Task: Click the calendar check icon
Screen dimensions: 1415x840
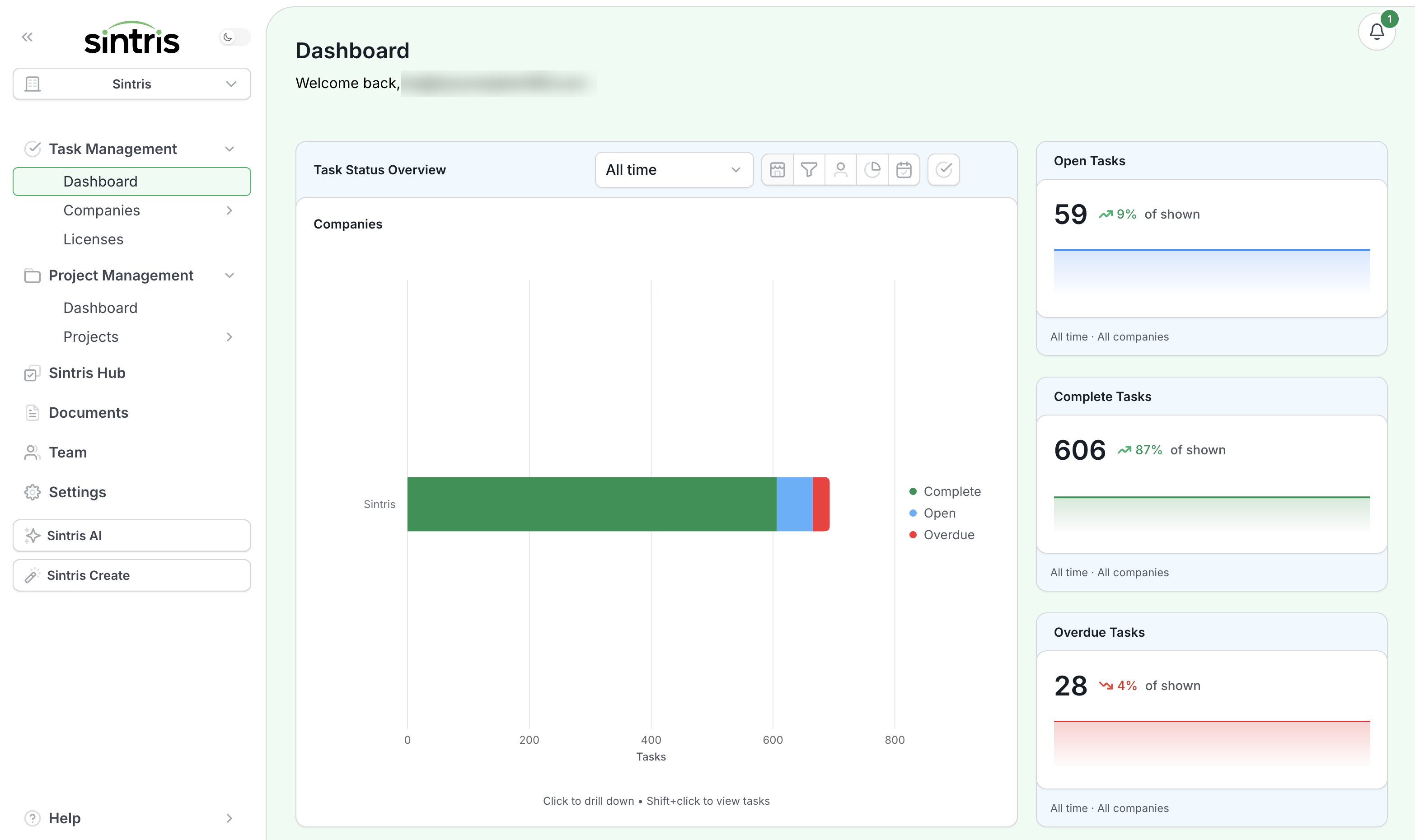Action: click(x=904, y=170)
